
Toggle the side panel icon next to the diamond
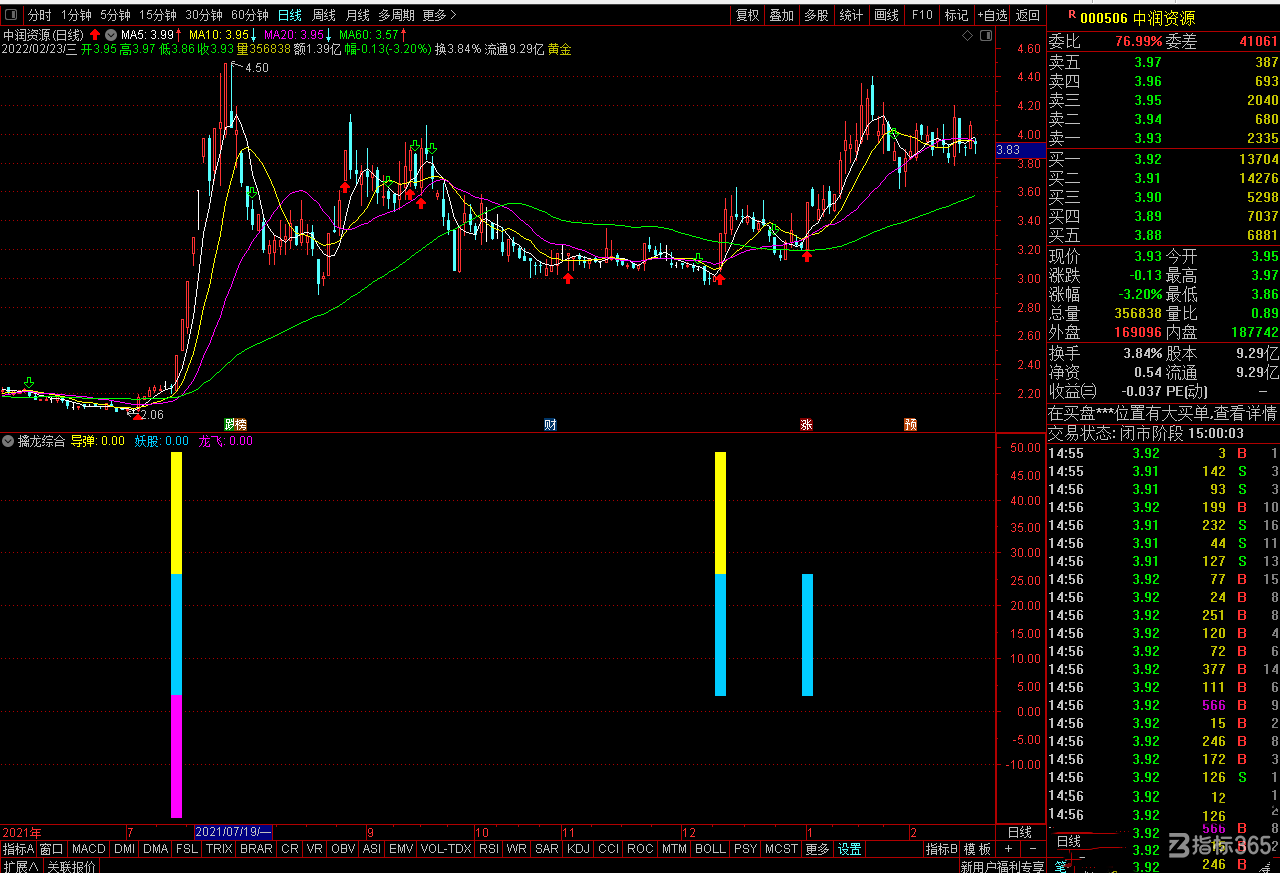pyautogui.click(x=987, y=36)
